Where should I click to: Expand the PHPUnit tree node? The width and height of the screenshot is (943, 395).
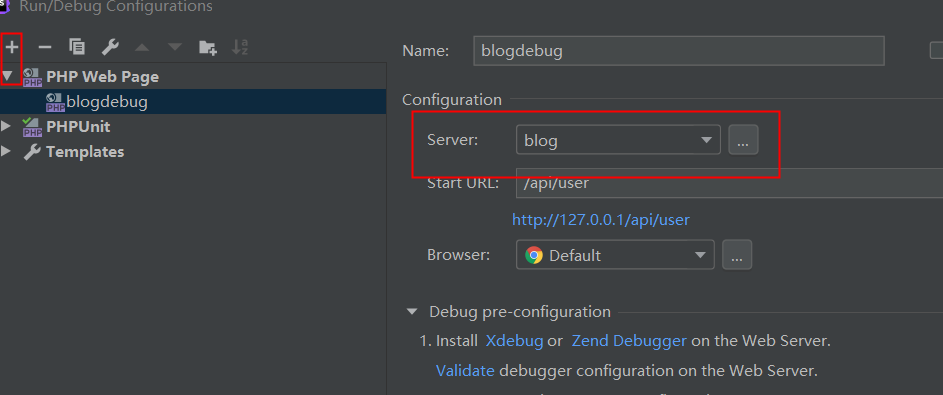(6, 126)
